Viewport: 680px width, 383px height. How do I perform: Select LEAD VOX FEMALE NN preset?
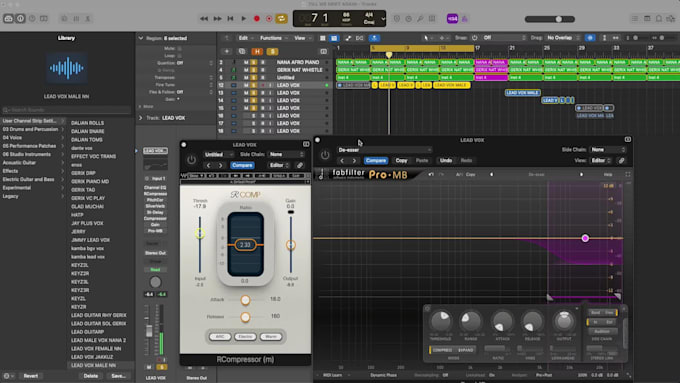click(96, 349)
